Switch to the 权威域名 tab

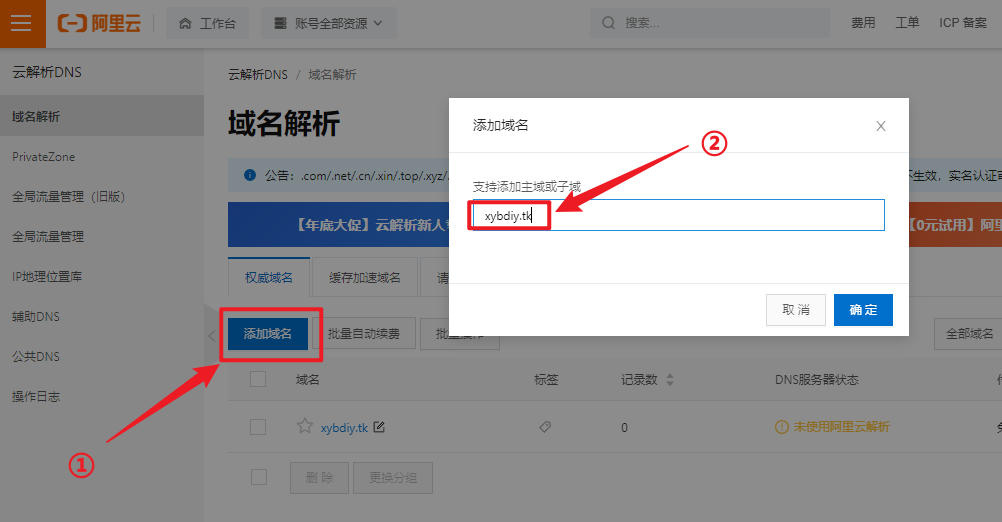269,277
